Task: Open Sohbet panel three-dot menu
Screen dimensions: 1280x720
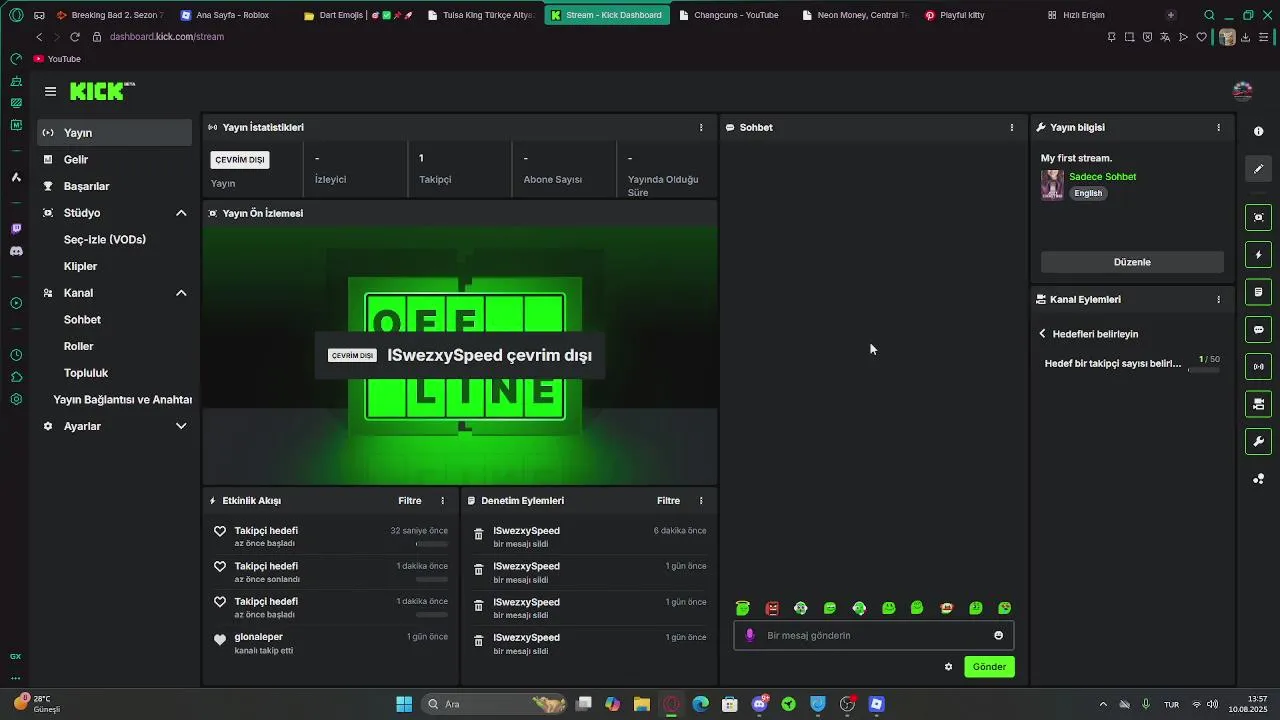Action: (x=1011, y=127)
